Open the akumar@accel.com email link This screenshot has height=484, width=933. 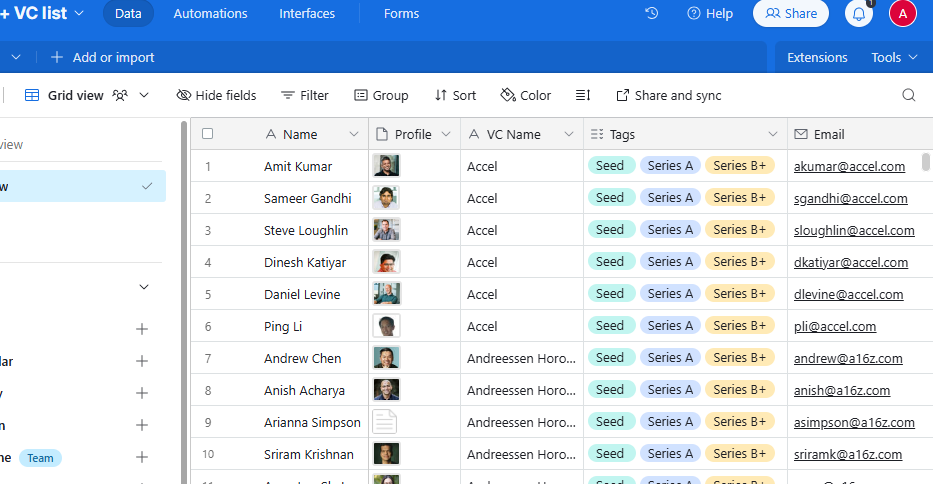(x=849, y=167)
